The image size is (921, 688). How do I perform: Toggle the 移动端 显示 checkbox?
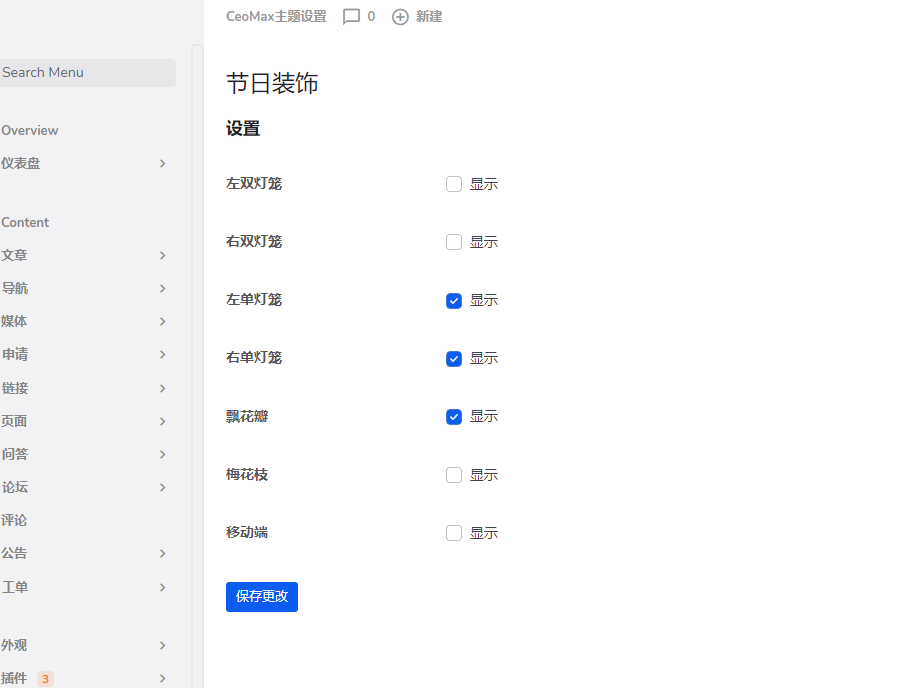tap(454, 533)
